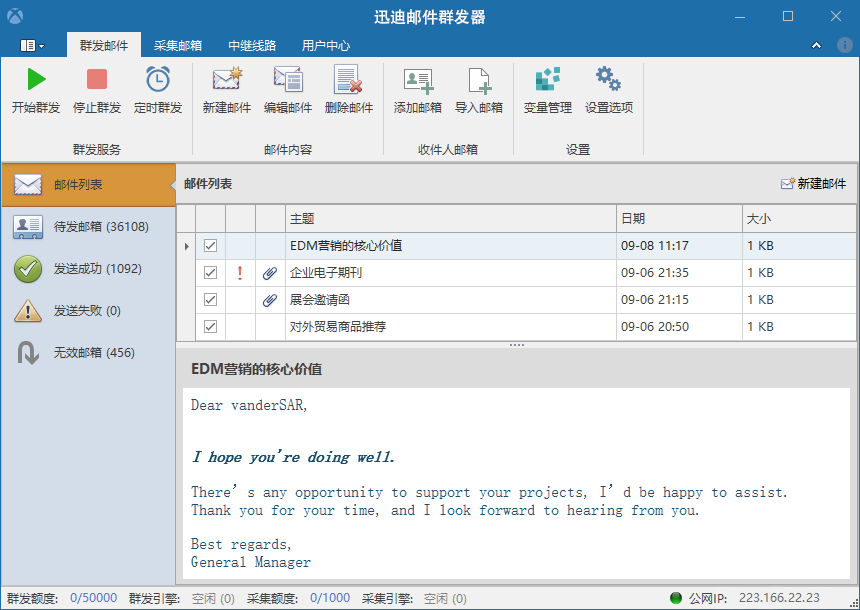
Task: Click the 开始群发 green play icon
Action: pyautogui.click(x=36, y=80)
